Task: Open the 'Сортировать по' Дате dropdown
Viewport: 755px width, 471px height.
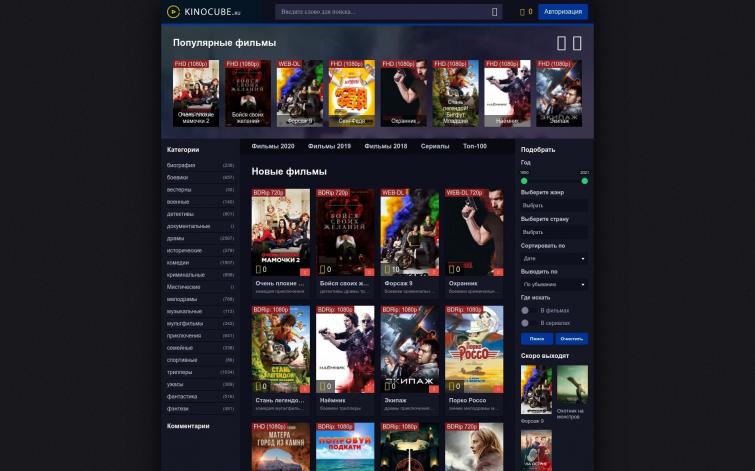Action: point(554,259)
